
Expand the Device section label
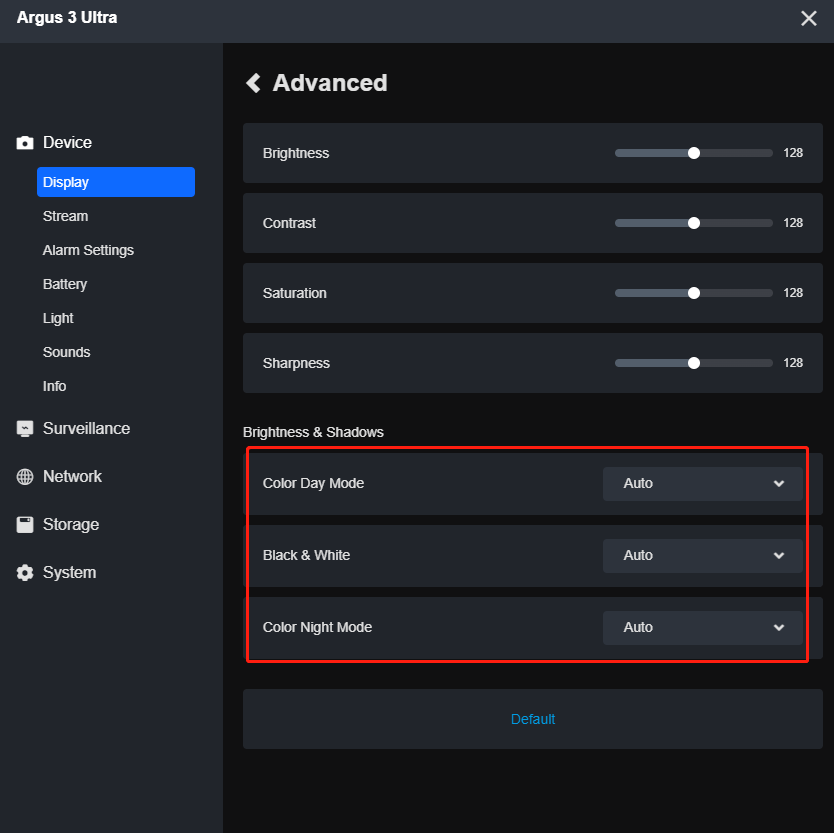pyautogui.click(x=68, y=143)
